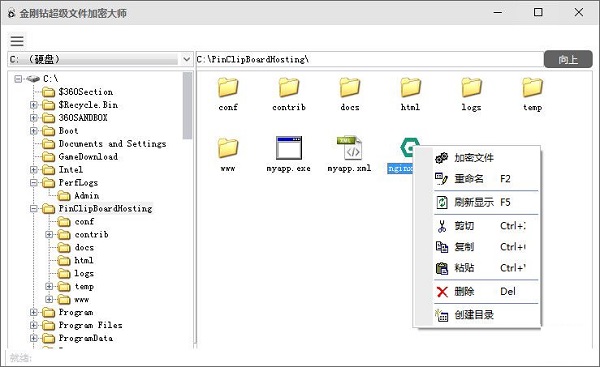Select the conf subfolder in tree

84,222
